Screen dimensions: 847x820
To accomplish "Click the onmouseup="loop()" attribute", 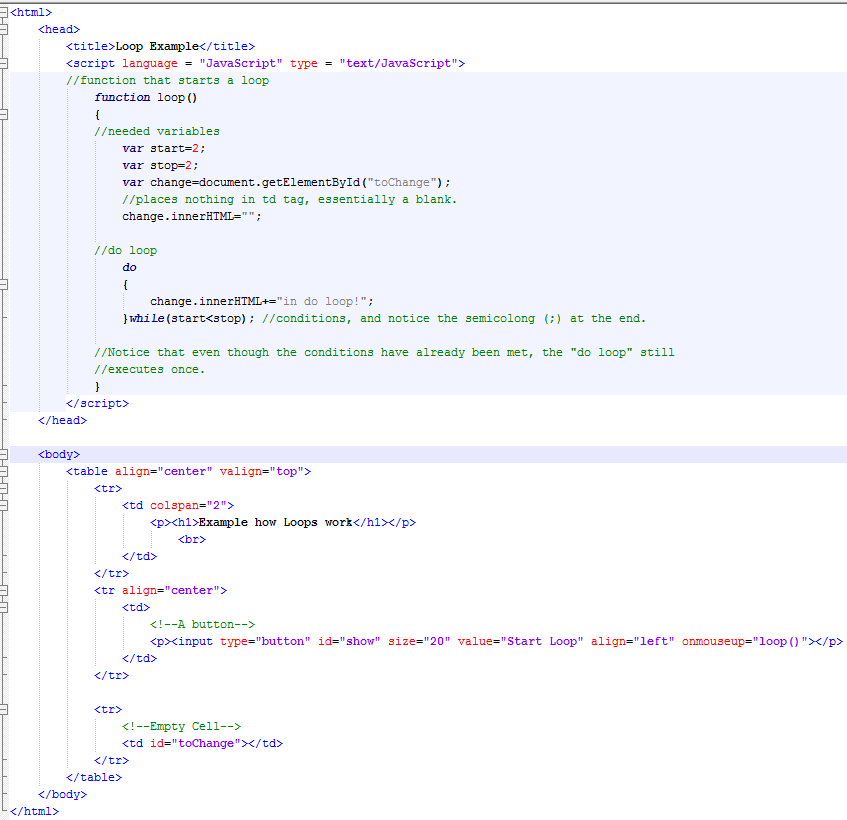I will pyautogui.click(x=745, y=642).
